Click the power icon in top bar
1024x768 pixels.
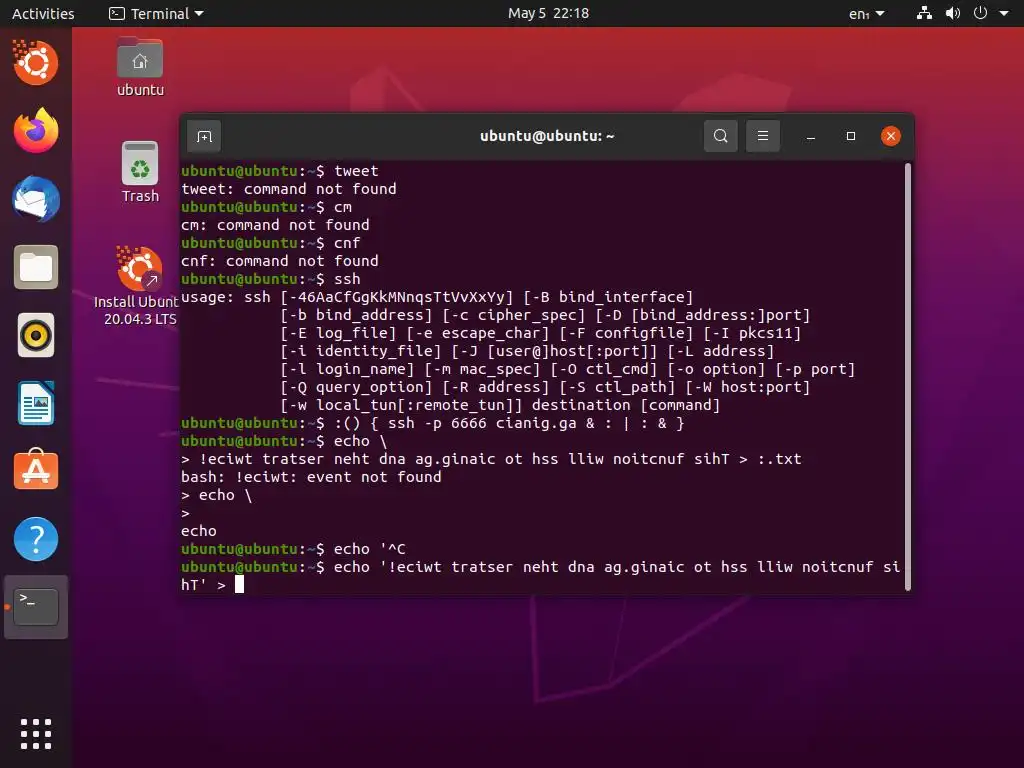click(x=980, y=13)
